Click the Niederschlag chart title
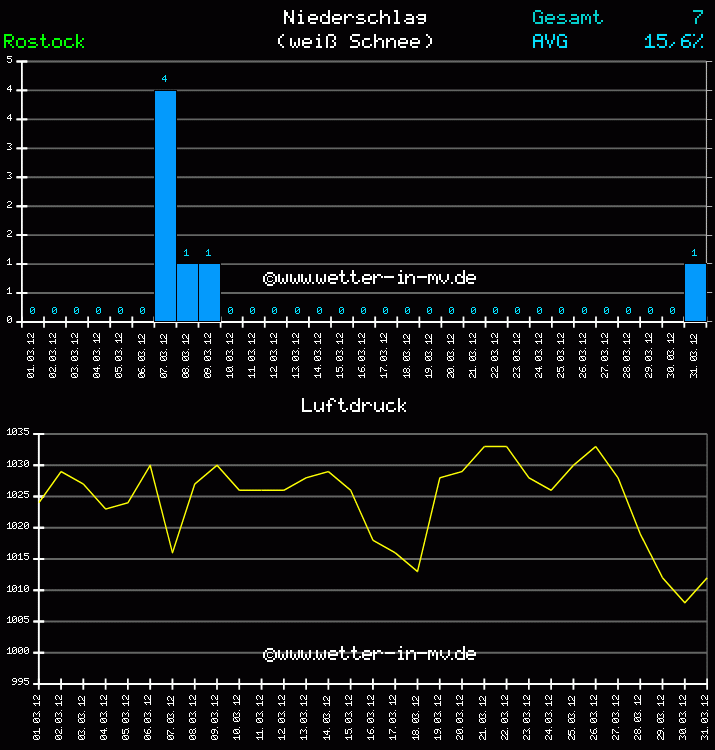Image resolution: width=715 pixels, height=750 pixels. pyautogui.click(x=355, y=17)
